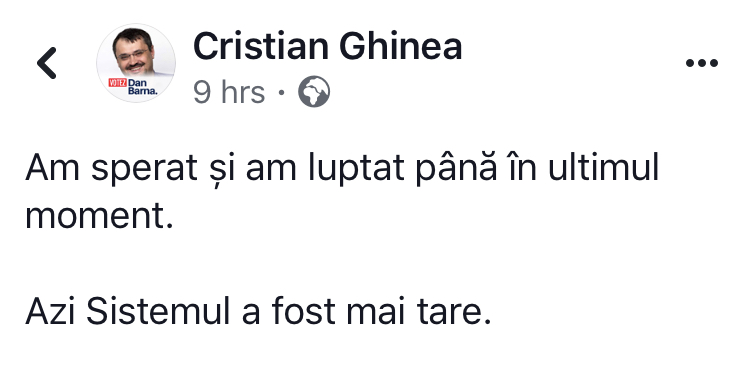Click the man's face in the profile photo
The image size is (750, 379).
tap(133, 50)
